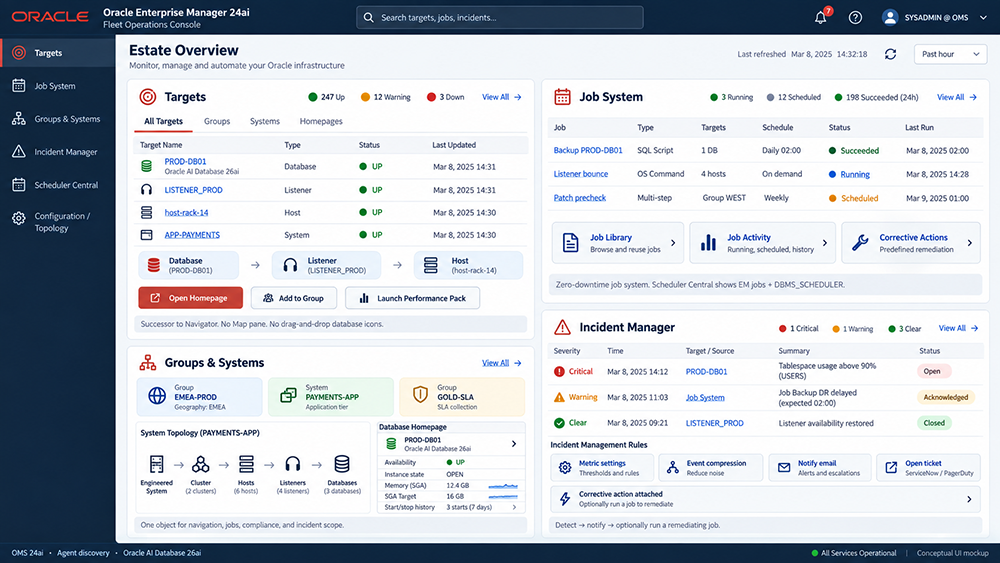1000x563 pixels.
Task: Click the SYSADMIN user avatar icon
Action: [890, 17]
